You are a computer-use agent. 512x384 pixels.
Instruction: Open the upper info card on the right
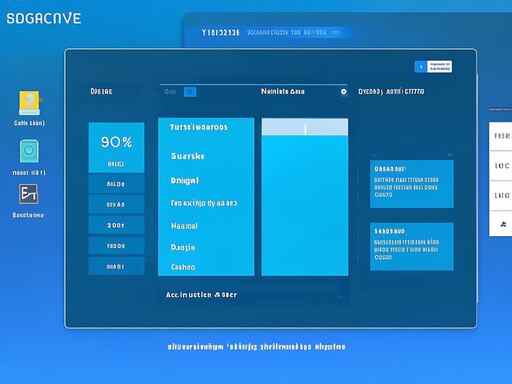pos(412,184)
